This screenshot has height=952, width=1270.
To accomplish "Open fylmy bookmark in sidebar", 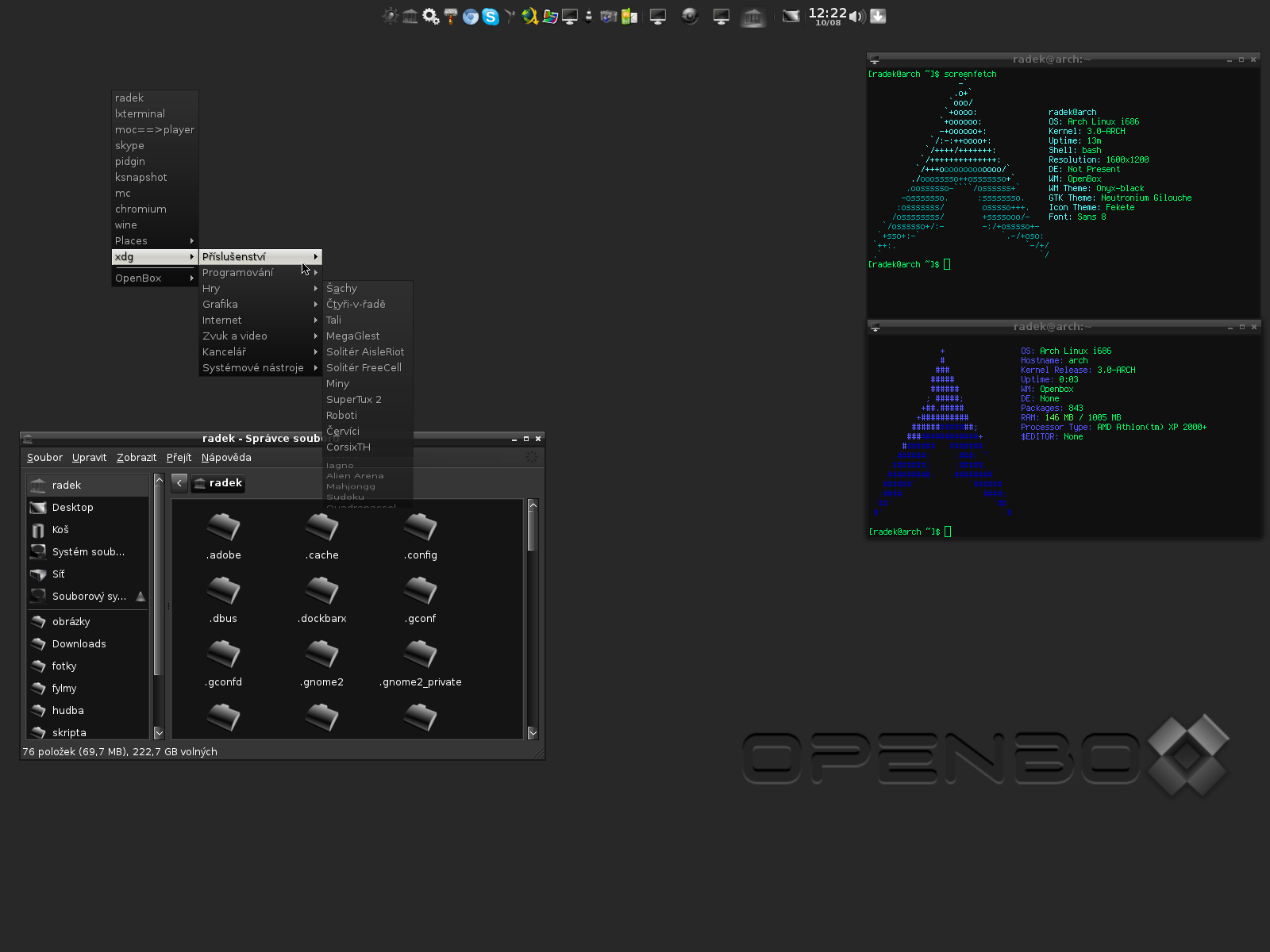I will [x=87, y=689].
